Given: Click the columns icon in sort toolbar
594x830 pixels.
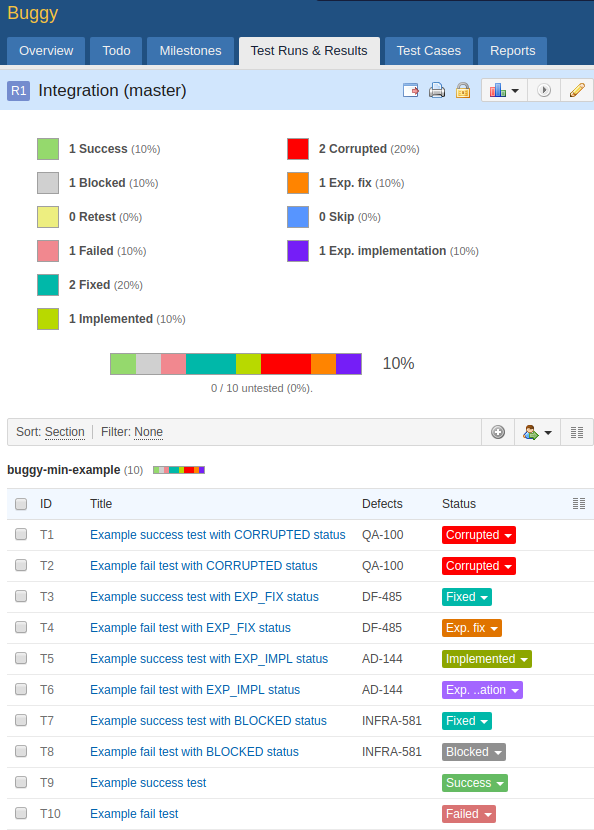Looking at the screenshot, I should [x=577, y=432].
